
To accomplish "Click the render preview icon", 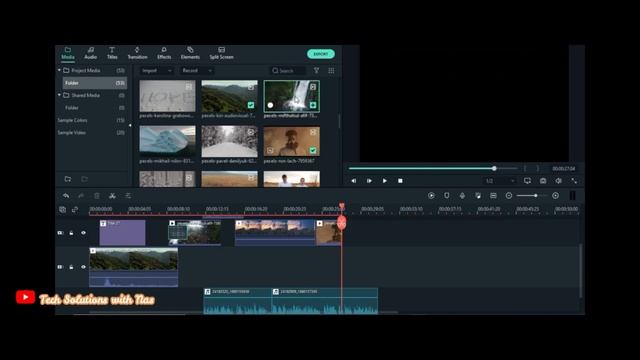I will click(431, 196).
